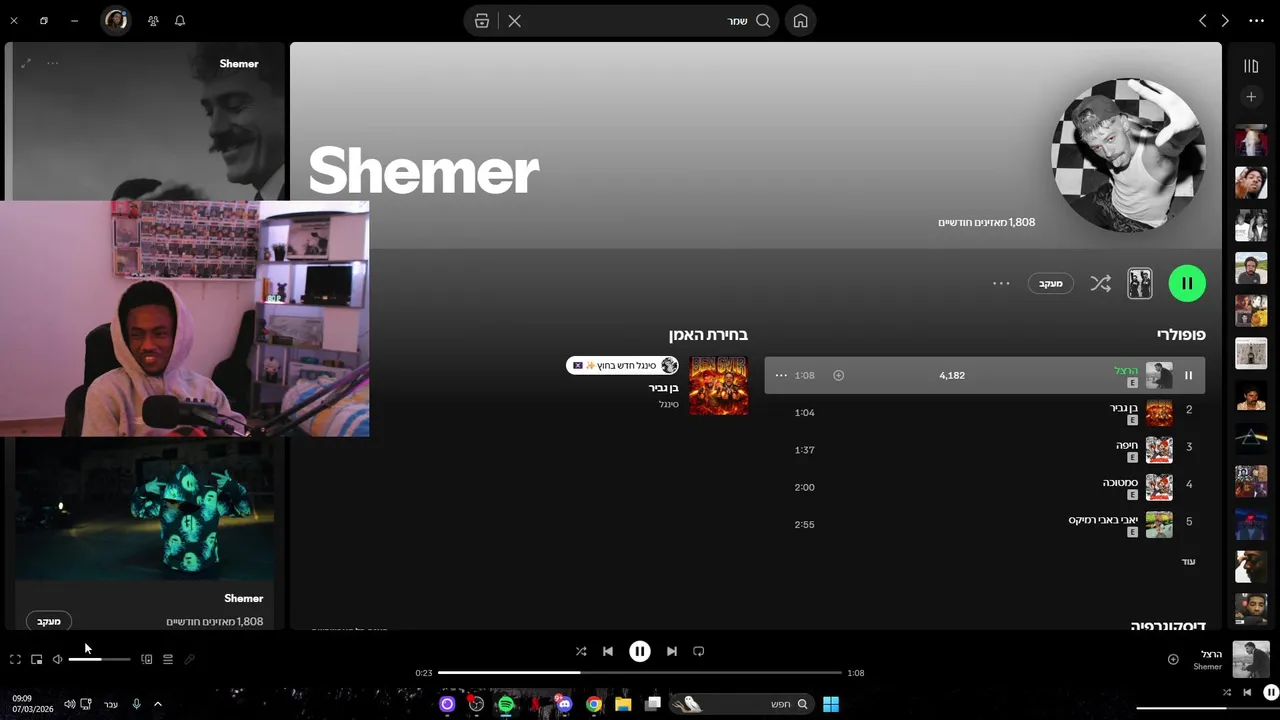1280x720 pixels.
Task: Toggle the miniplayer
Action: point(37,659)
